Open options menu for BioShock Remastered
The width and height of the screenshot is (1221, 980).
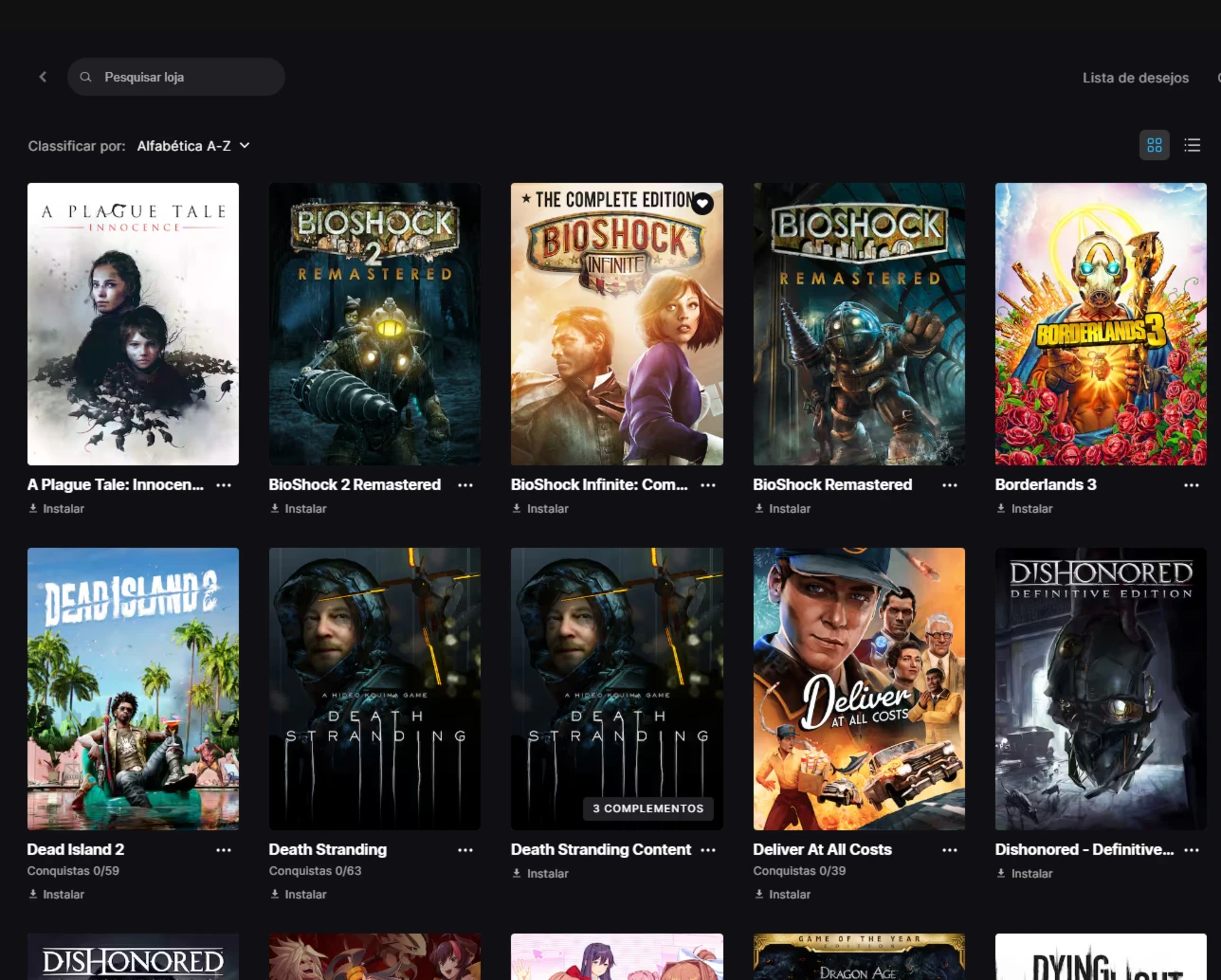tap(950, 484)
